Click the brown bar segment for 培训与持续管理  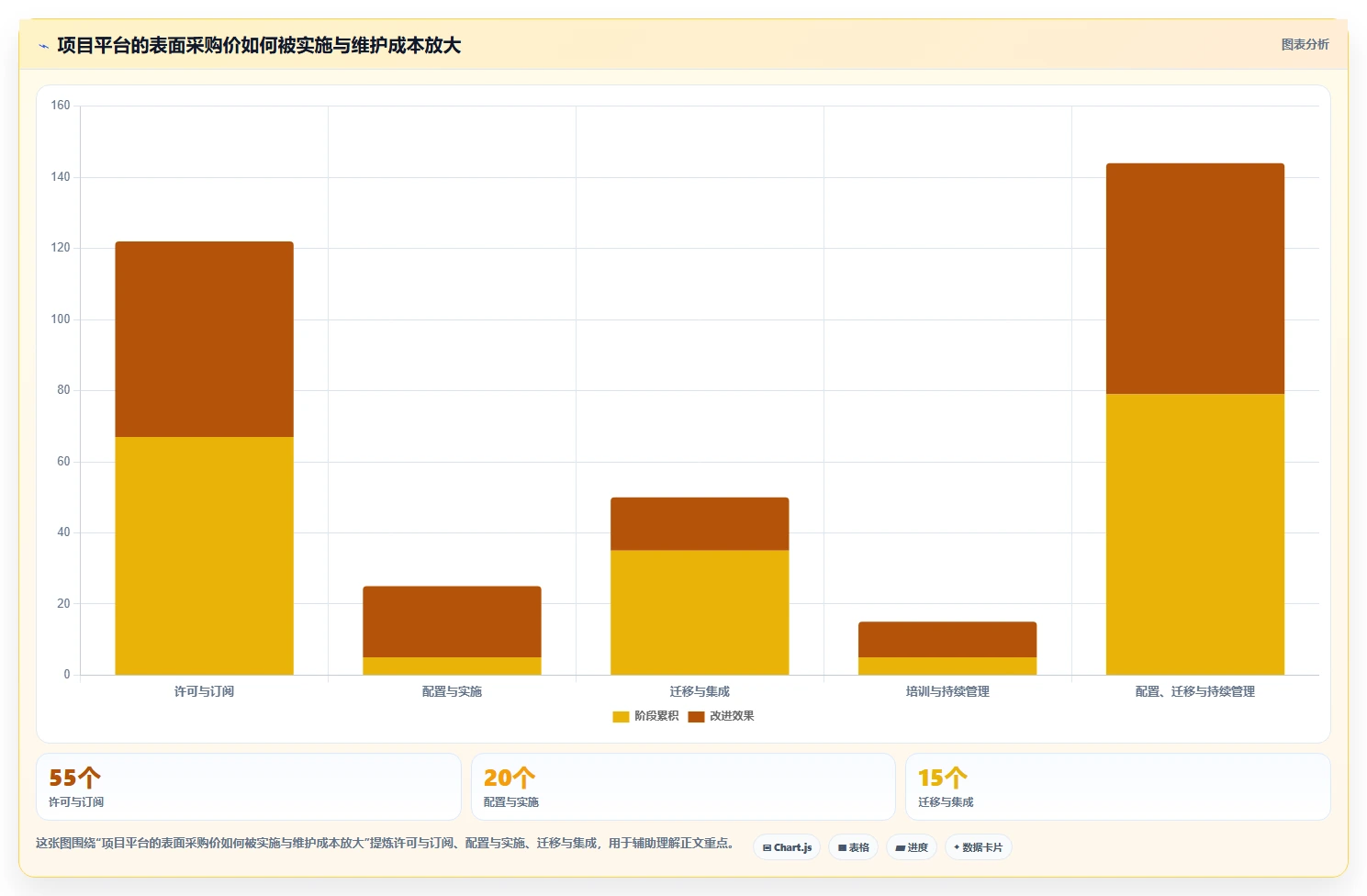(947, 639)
